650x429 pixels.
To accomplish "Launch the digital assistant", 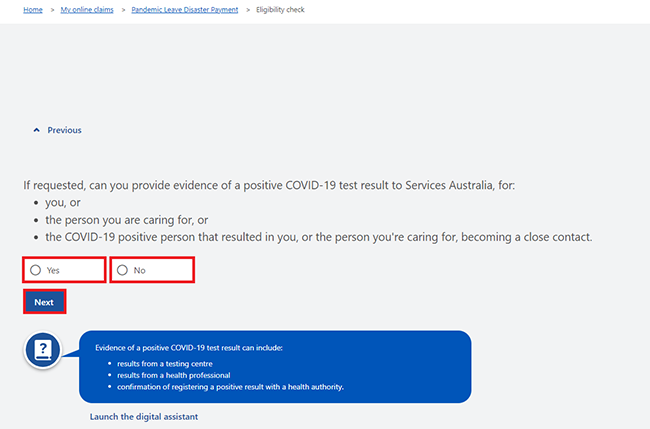I will tap(144, 416).
